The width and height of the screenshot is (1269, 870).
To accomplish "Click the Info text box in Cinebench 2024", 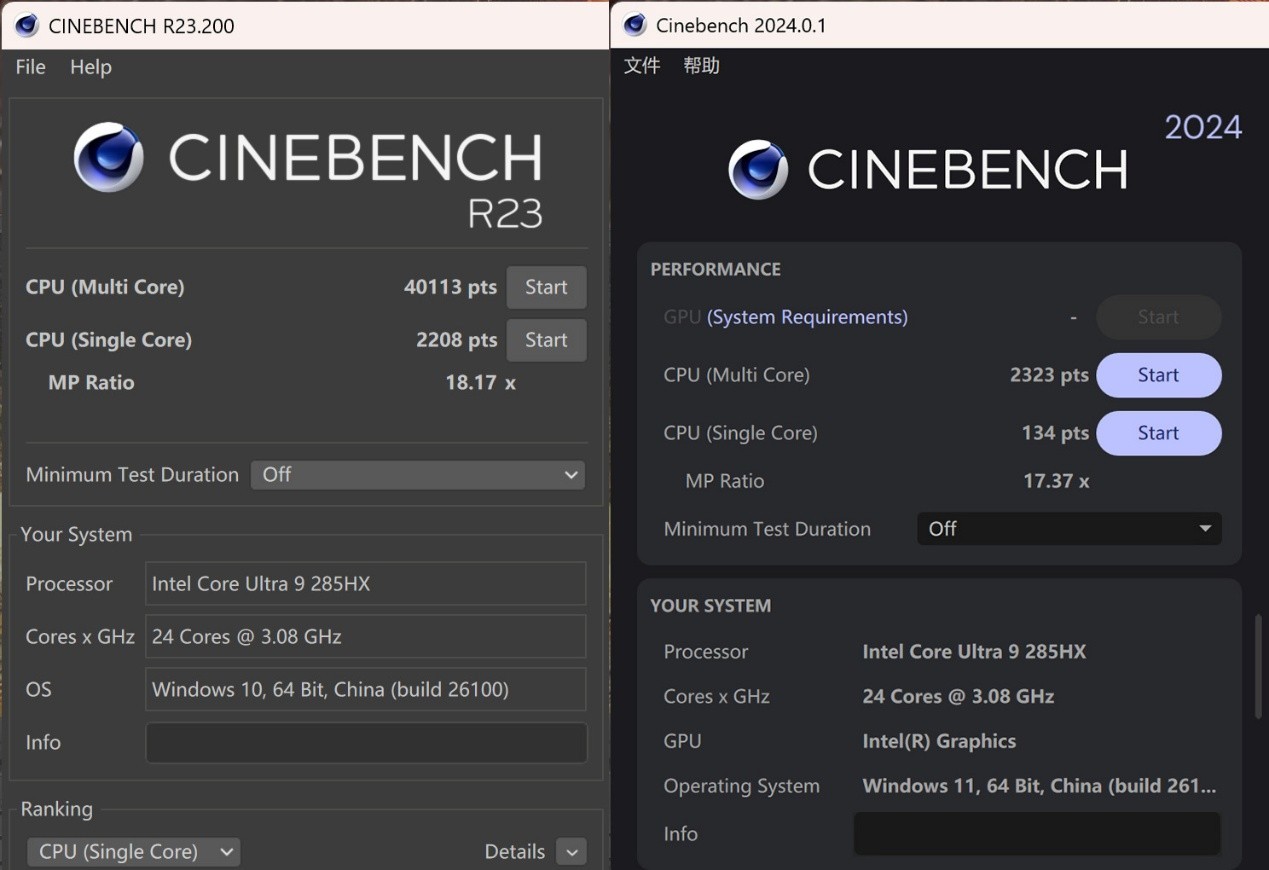I will 1036,834.
